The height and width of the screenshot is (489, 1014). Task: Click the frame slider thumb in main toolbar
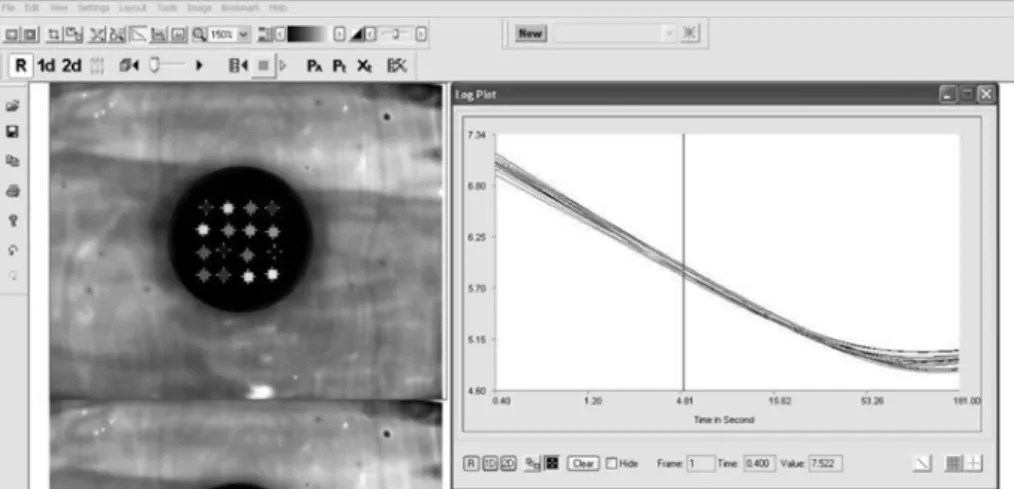tap(154, 65)
